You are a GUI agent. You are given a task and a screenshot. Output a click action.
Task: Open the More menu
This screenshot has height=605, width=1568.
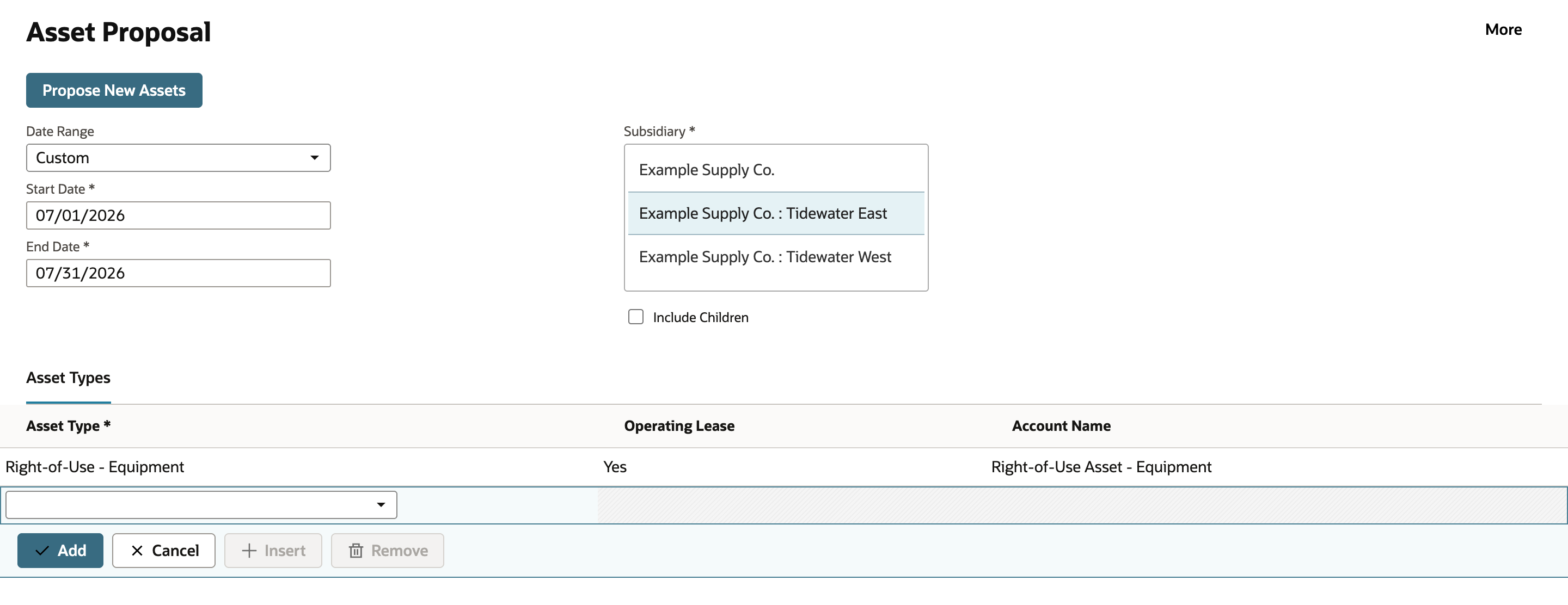click(1503, 29)
